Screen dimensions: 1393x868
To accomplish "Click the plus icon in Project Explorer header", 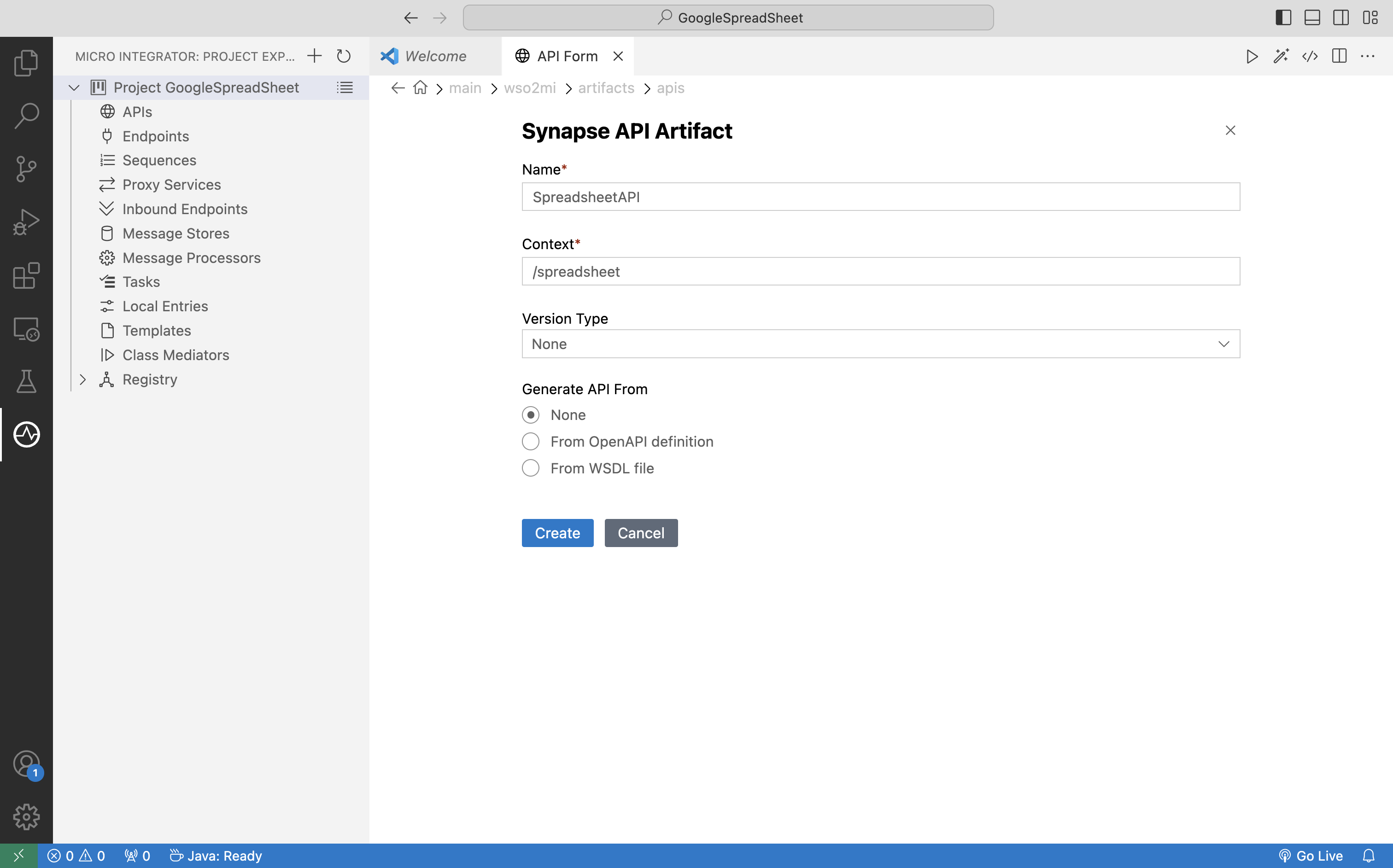I will click(314, 56).
